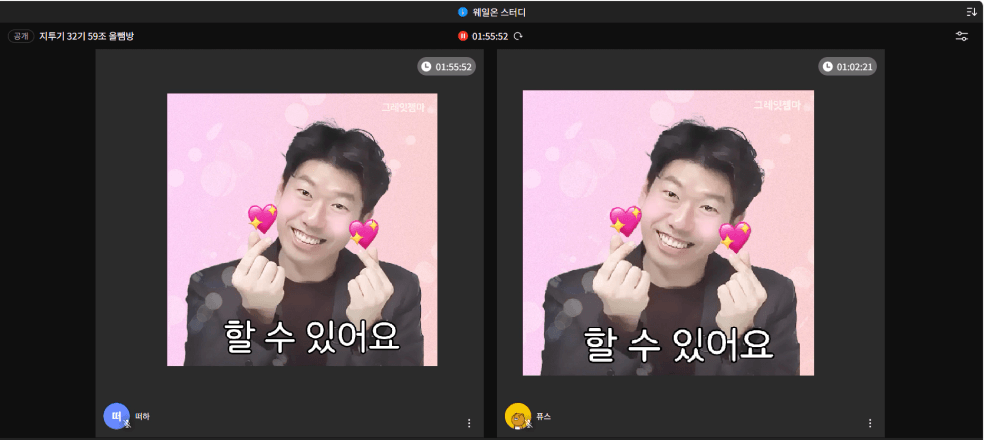Select 떠하's shared image
The height and width of the screenshot is (440, 984).
click(302, 229)
